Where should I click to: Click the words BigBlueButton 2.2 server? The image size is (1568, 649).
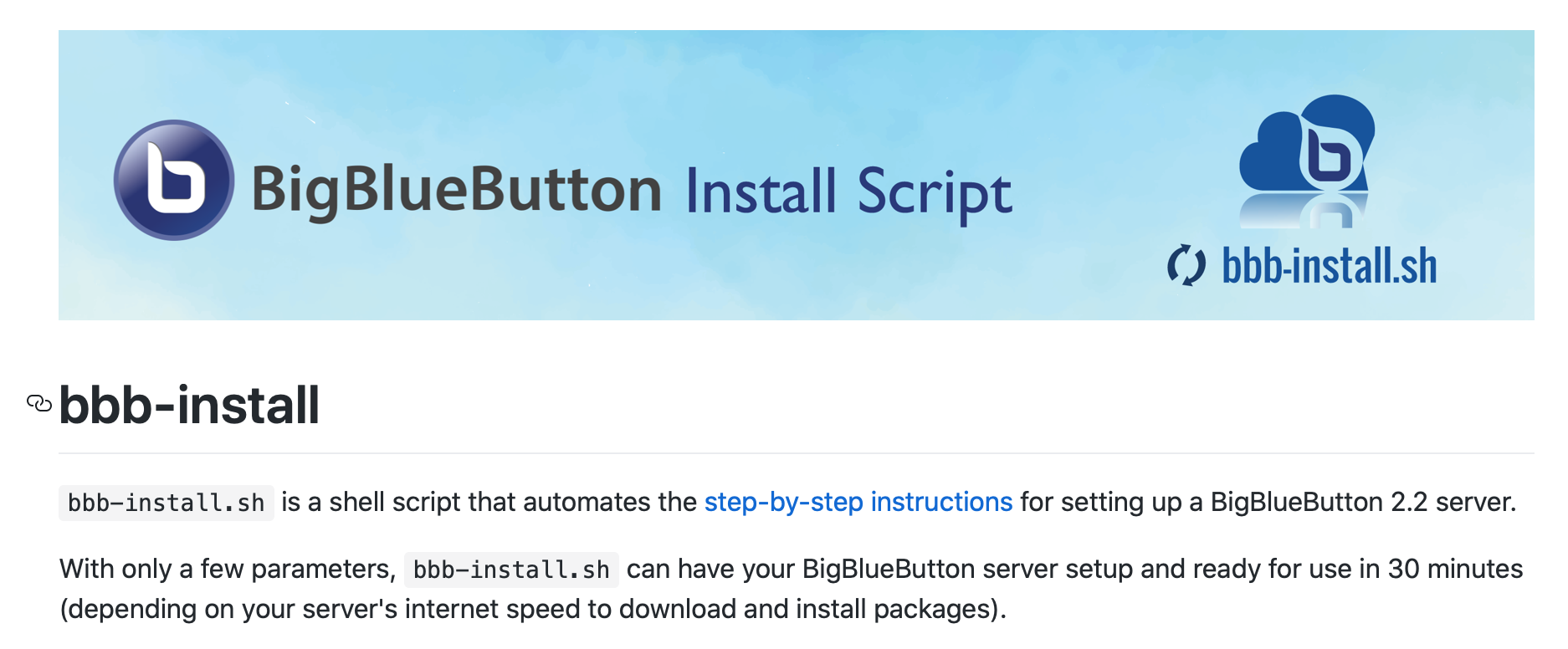point(1362,502)
